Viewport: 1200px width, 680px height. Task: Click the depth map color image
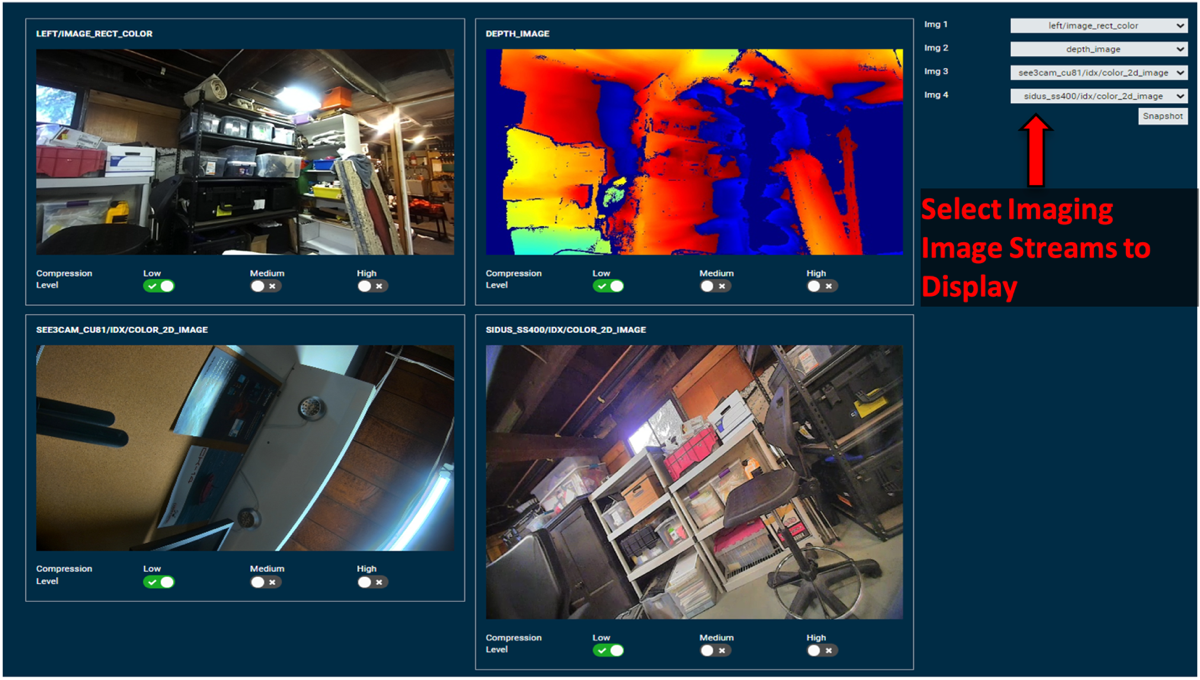pyautogui.click(x=694, y=152)
